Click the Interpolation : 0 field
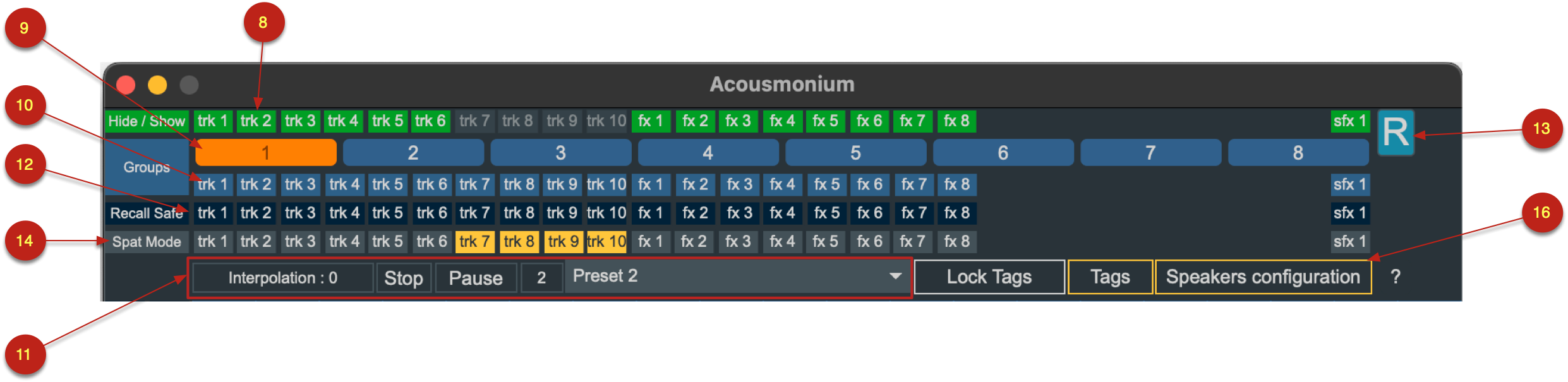Viewport: 1568px width, 382px height. (x=283, y=278)
